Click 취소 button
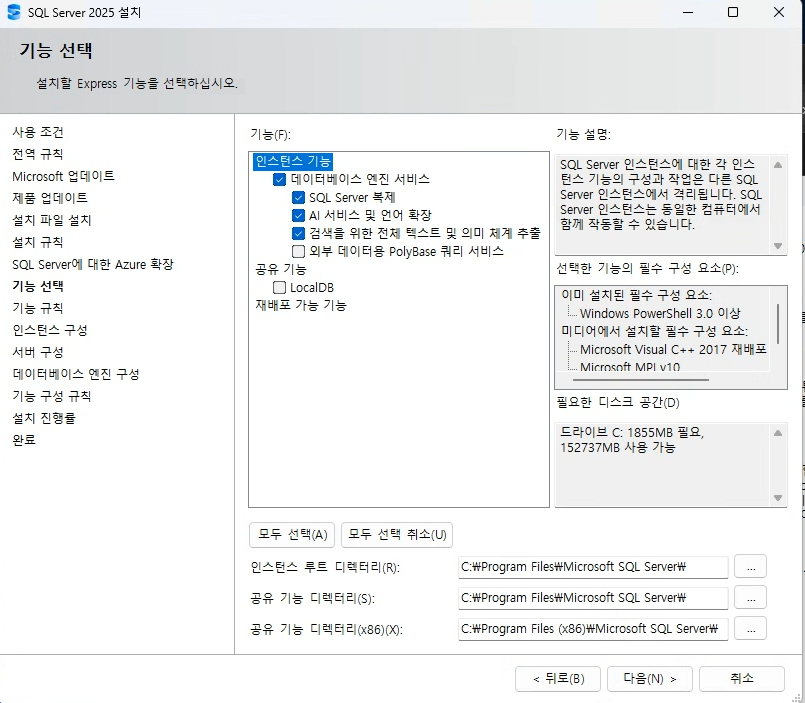 pos(742,679)
